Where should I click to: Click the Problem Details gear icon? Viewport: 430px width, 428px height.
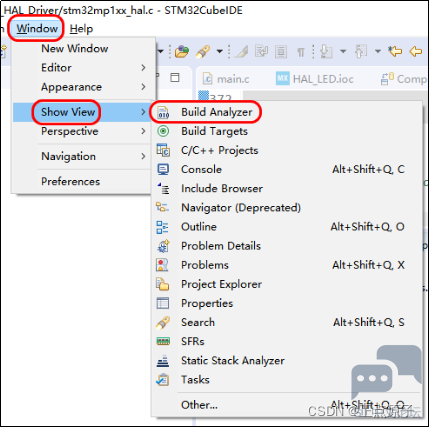(x=163, y=246)
